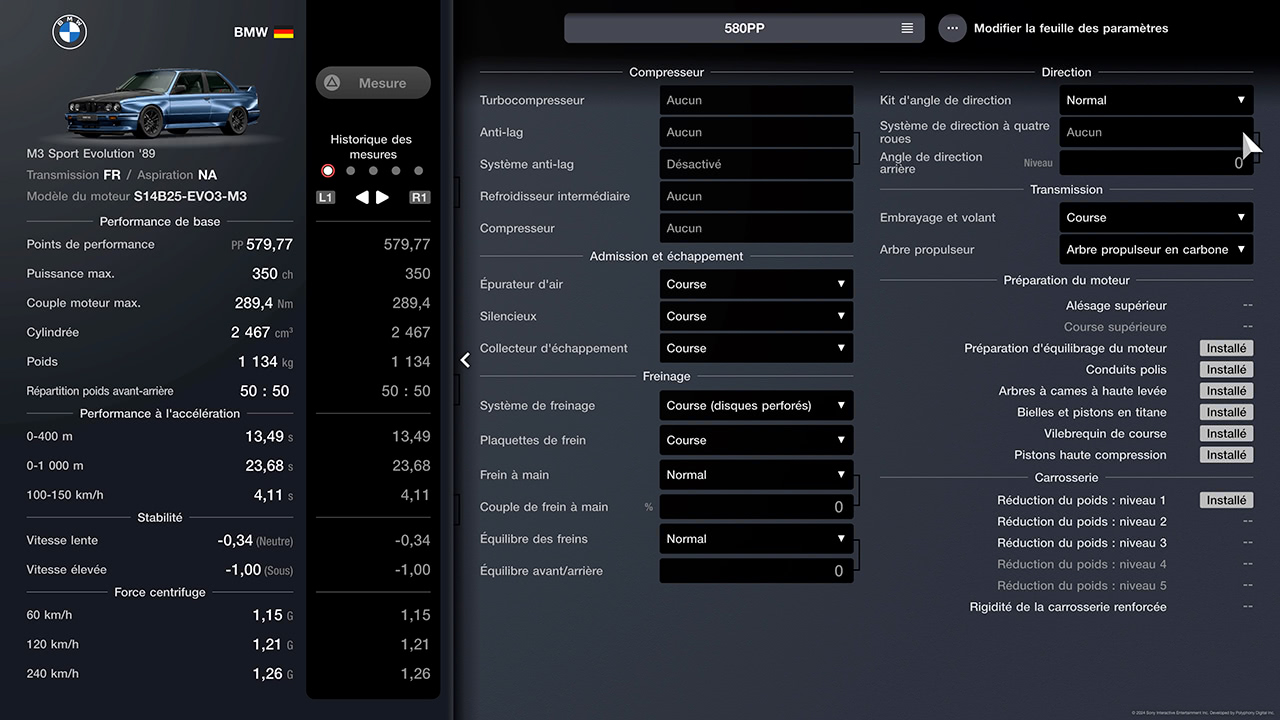Click the L1 shoulder button icon
This screenshot has height=720, width=1280.
click(x=325, y=197)
